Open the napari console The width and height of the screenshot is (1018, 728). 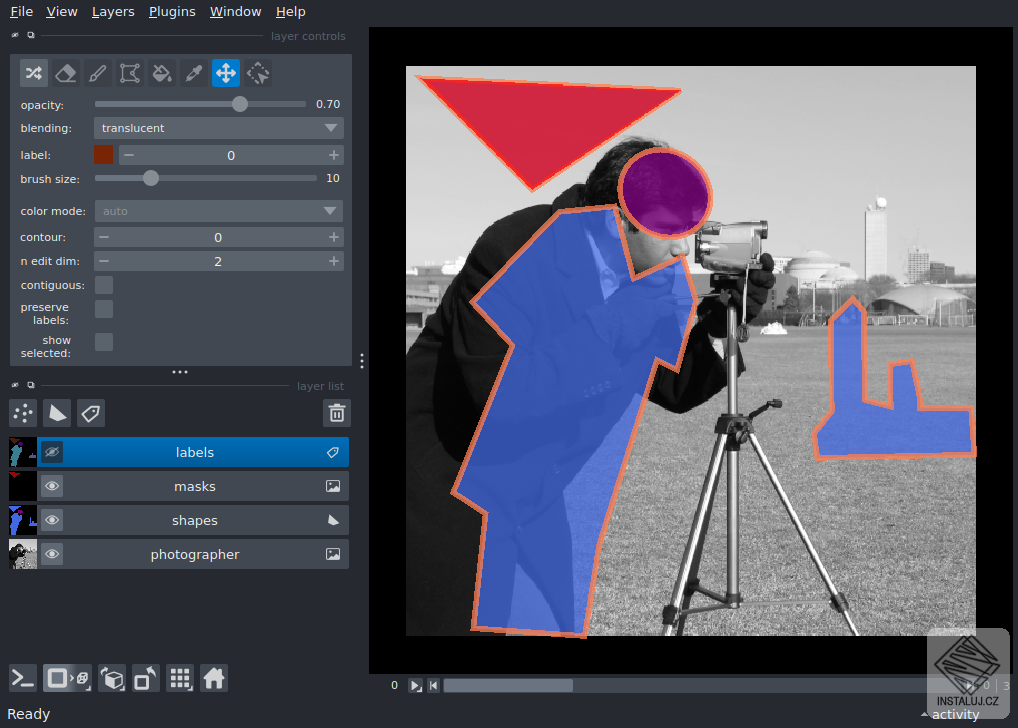(23, 679)
